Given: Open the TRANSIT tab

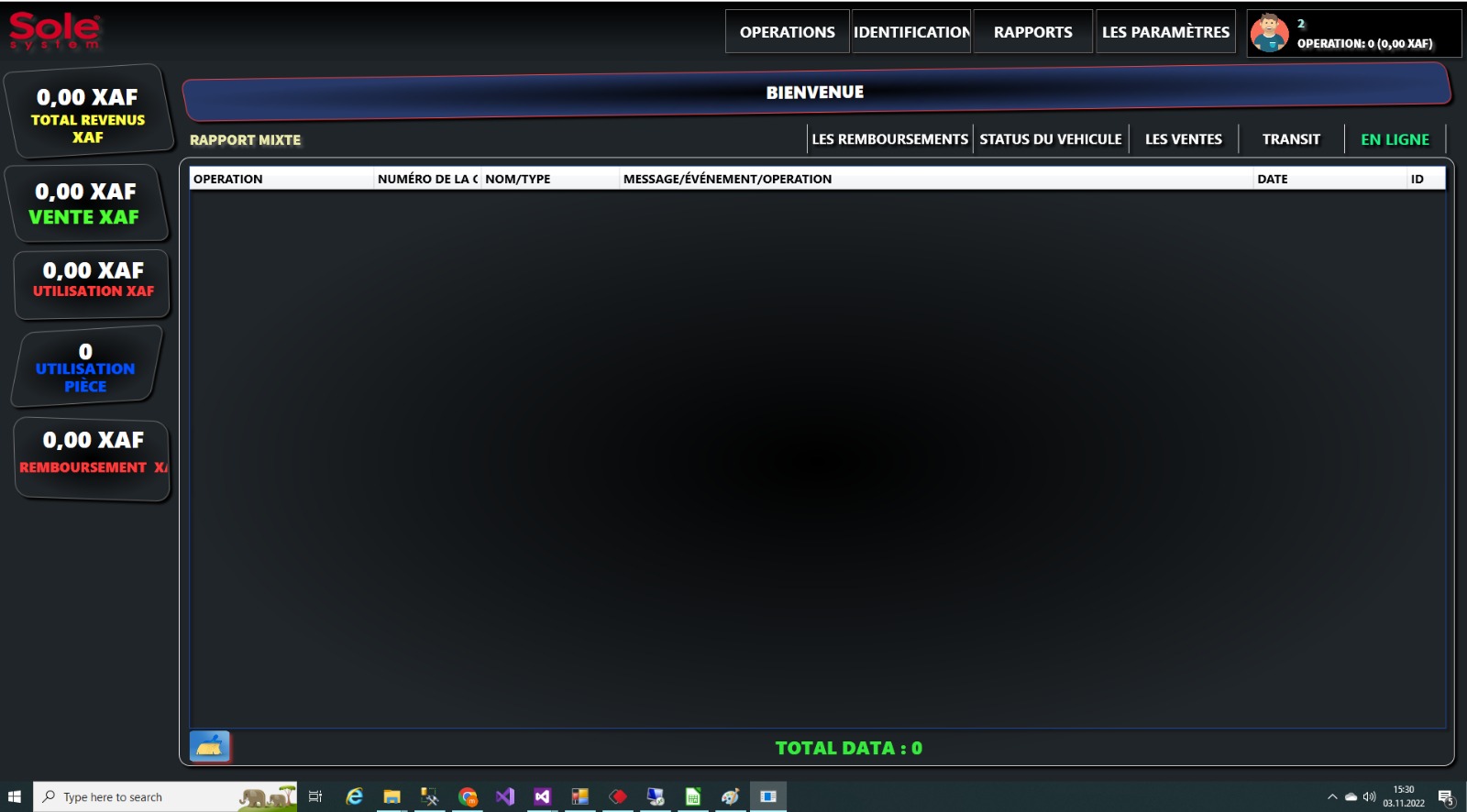Looking at the screenshot, I should pos(1291,139).
